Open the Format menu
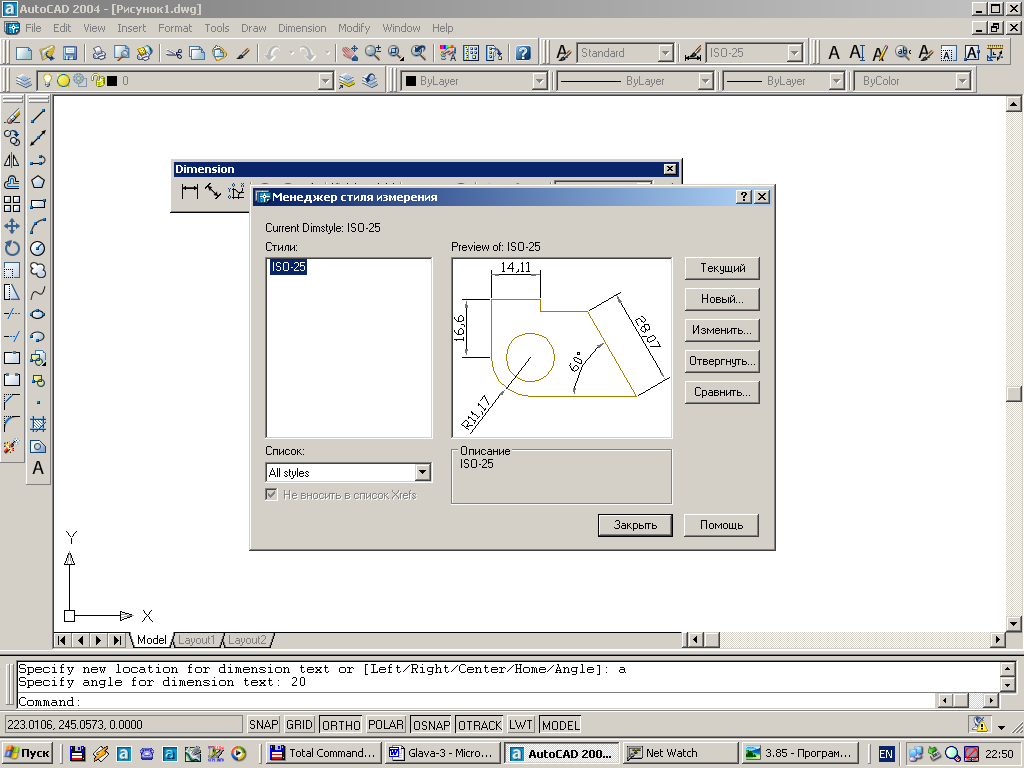 (x=175, y=28)
